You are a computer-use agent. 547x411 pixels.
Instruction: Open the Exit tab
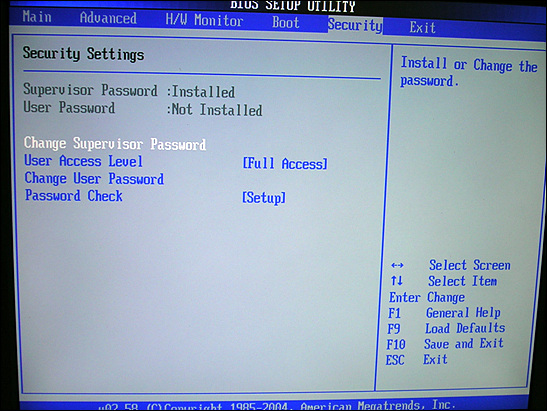(x=422, y=27)
